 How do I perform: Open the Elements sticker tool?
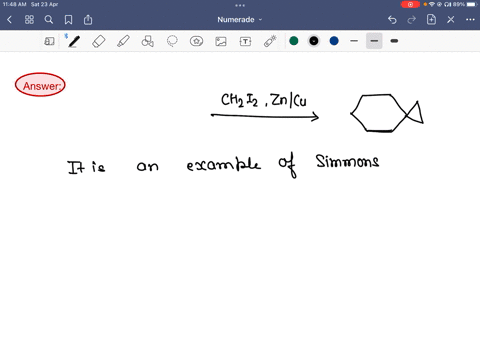click(x=196, y=41)
